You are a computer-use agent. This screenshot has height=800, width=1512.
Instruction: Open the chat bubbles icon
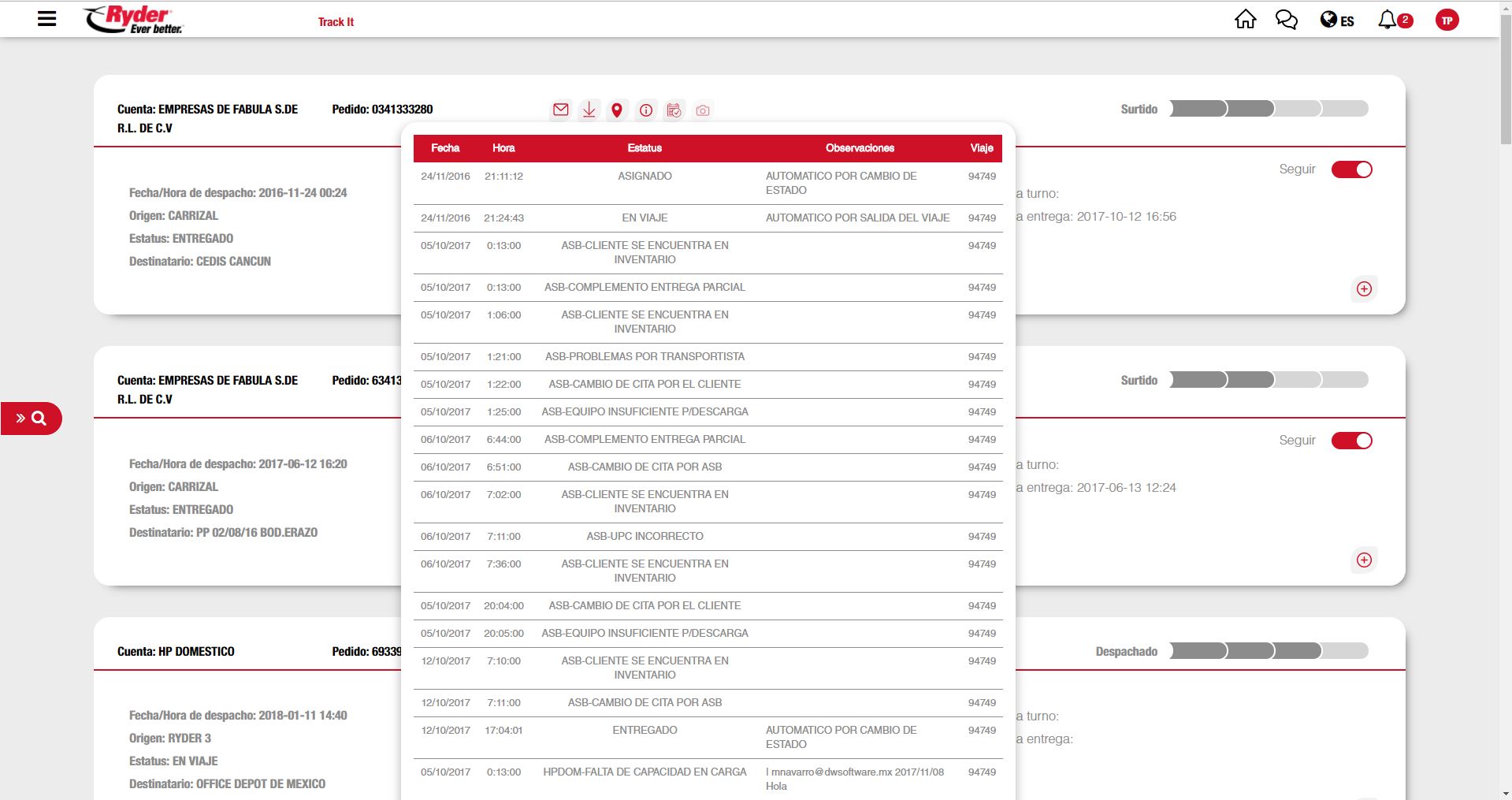click(1286, 20)
